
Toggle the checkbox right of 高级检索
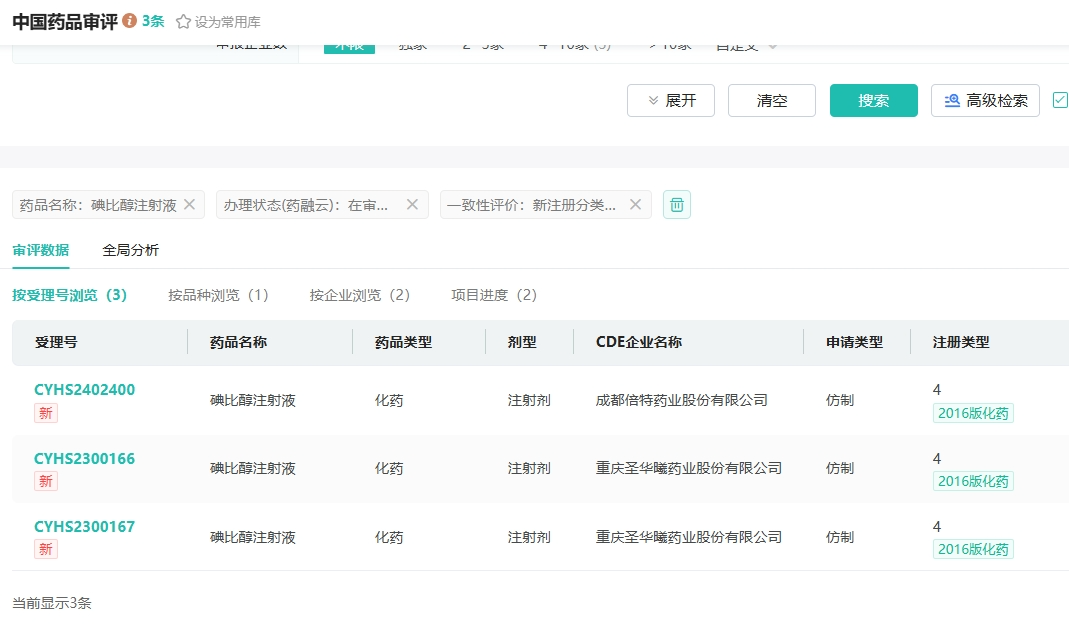click(x=1060, y=100)
